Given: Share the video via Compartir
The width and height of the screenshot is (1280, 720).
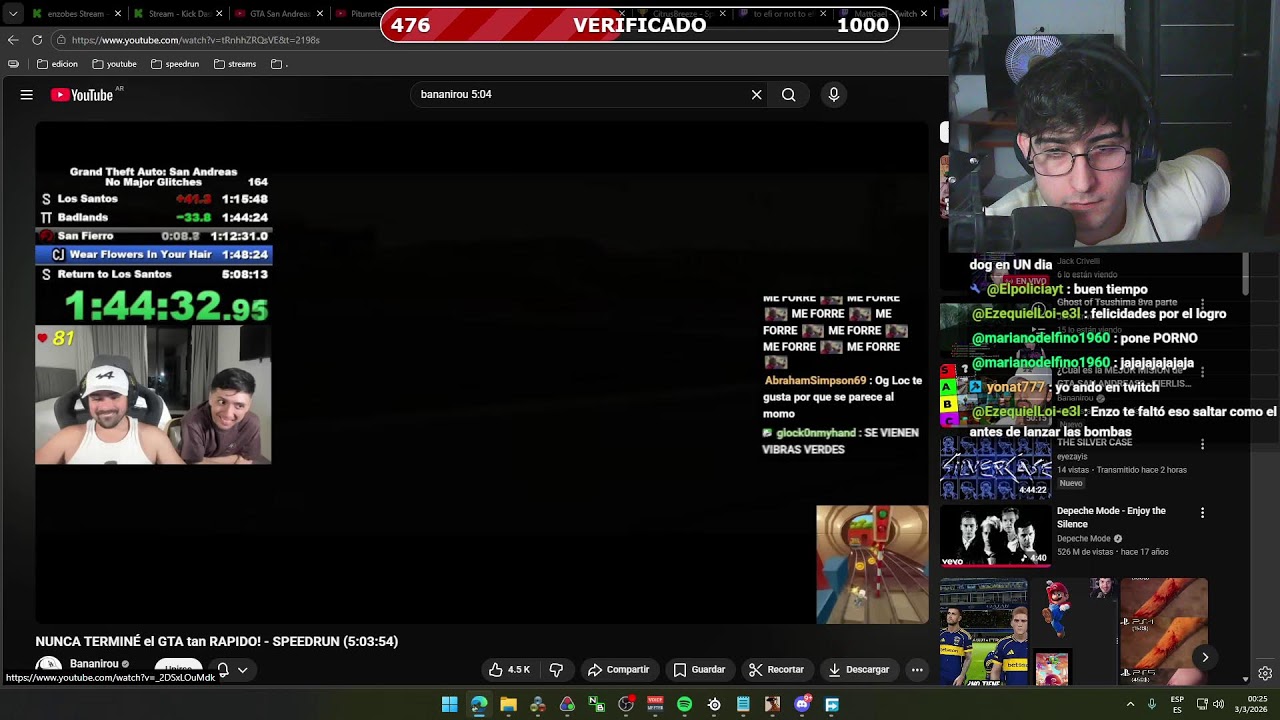Looking at the screenshot, I should 619,670.
